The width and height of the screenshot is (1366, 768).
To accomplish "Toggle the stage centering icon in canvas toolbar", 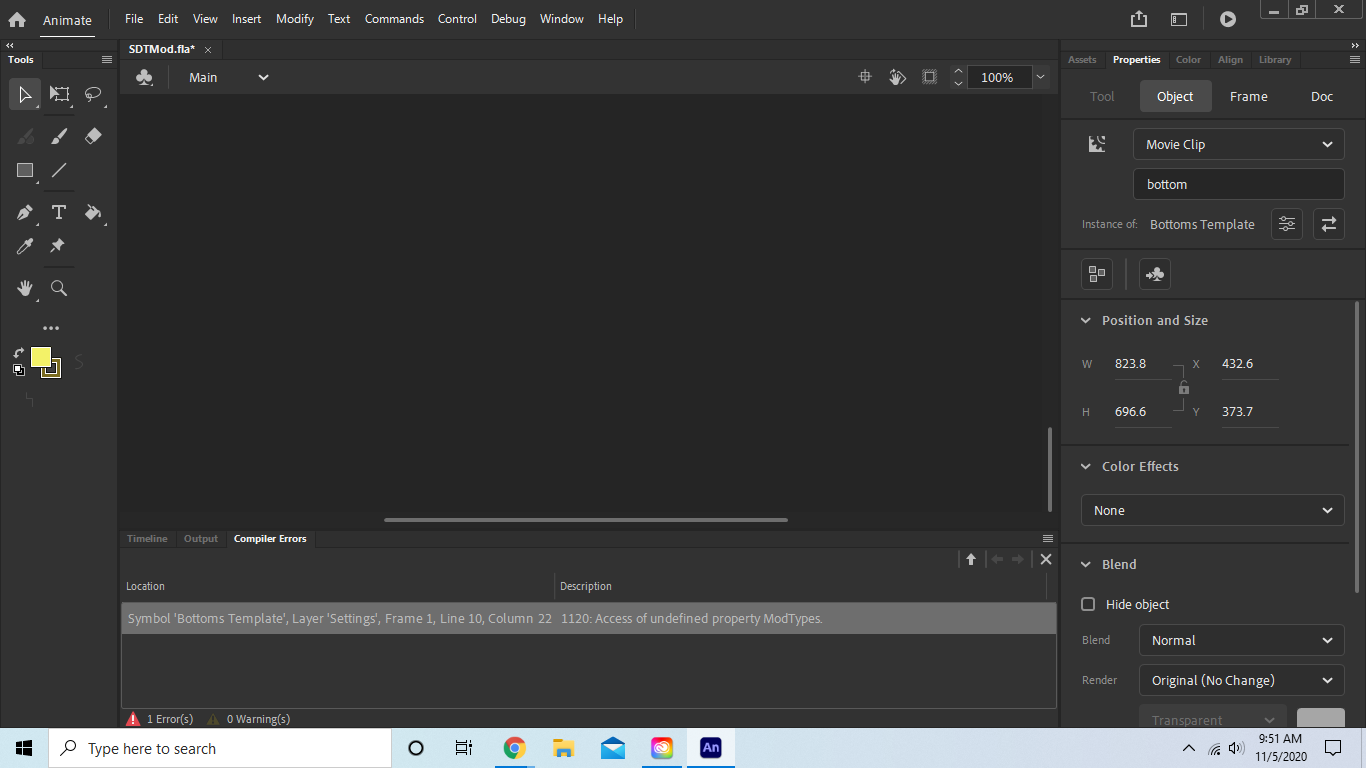I will click(x=864, y=76).
